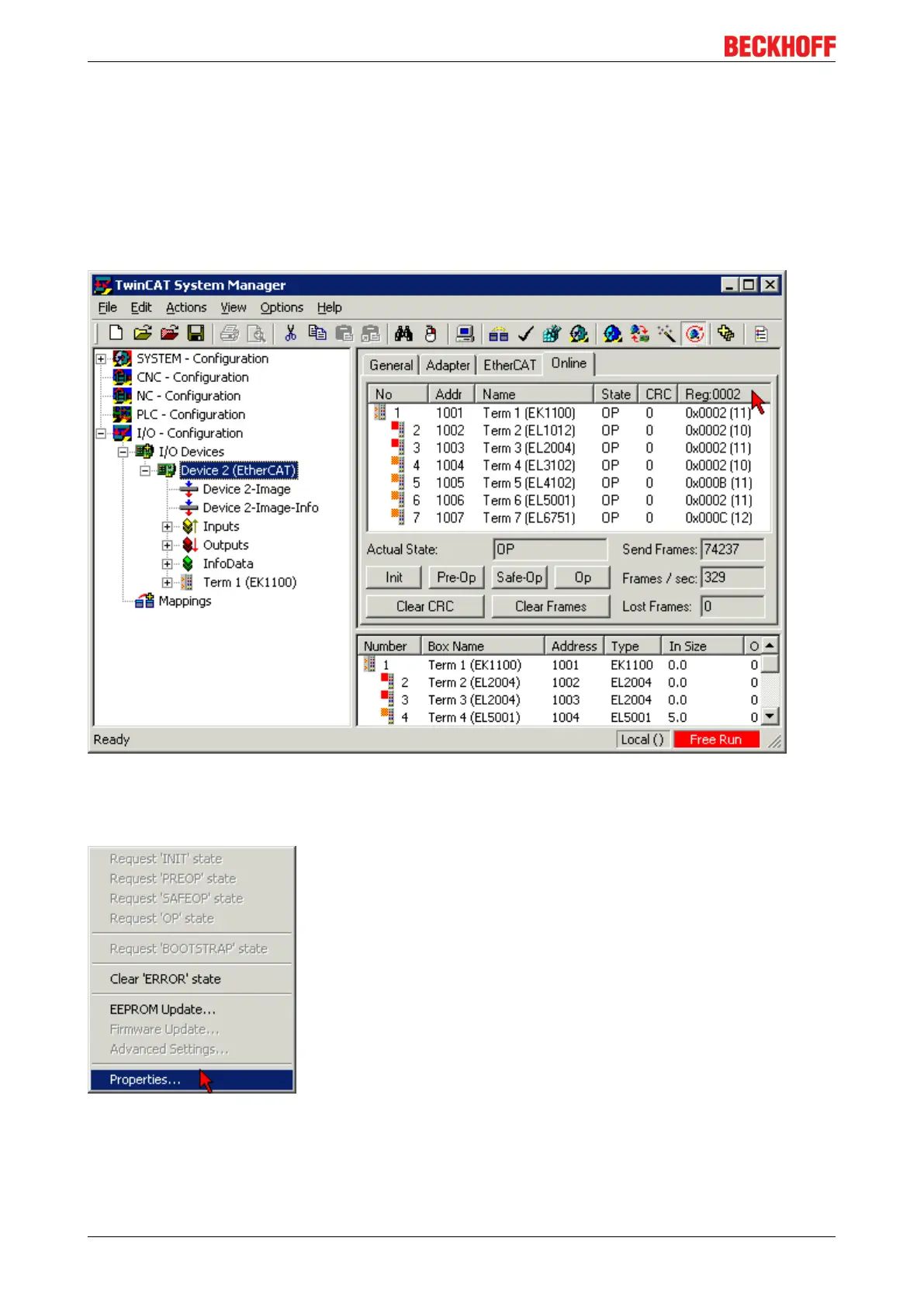Expand the Outputs tree node
This screenshot has width=924, height=1307.
167,545
